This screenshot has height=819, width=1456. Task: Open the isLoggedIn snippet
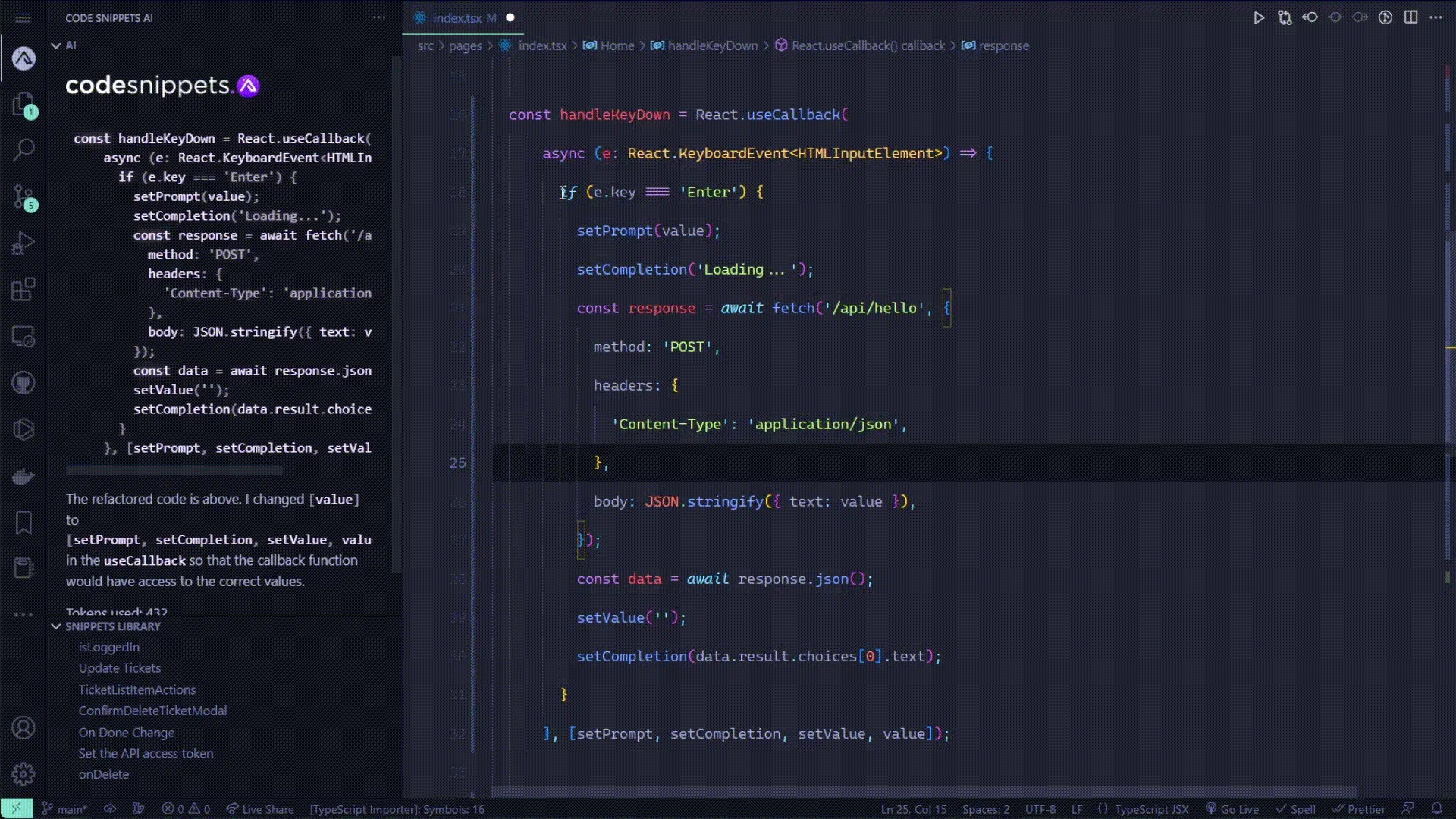pos(109,647)
